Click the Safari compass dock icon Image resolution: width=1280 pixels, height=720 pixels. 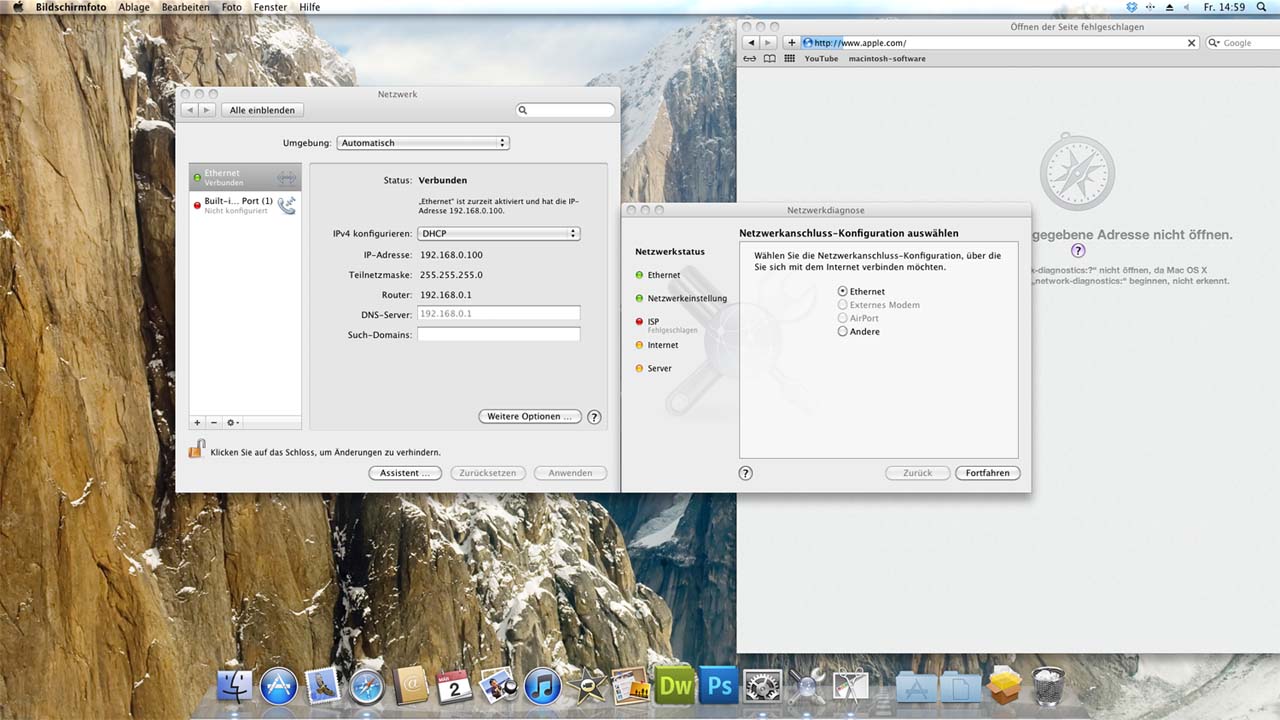click(x=366, y=687)
